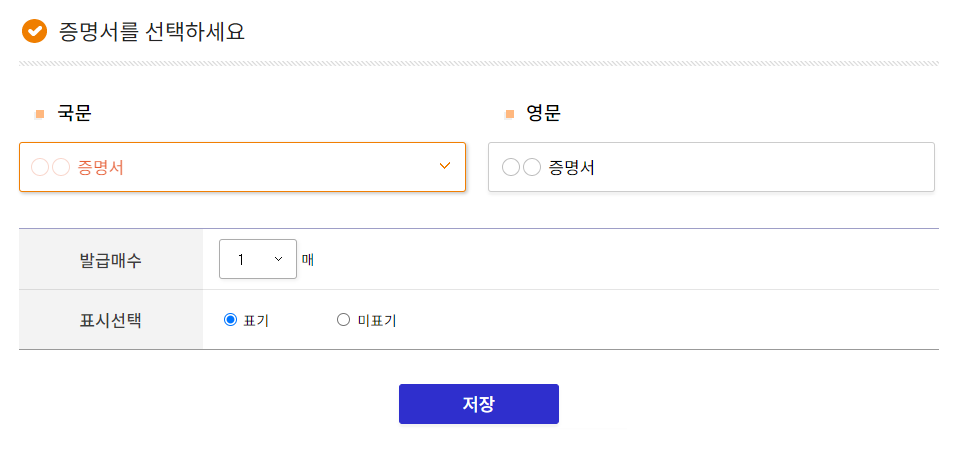
Task: Click the 영문 section heading
Action: (544, 113)
